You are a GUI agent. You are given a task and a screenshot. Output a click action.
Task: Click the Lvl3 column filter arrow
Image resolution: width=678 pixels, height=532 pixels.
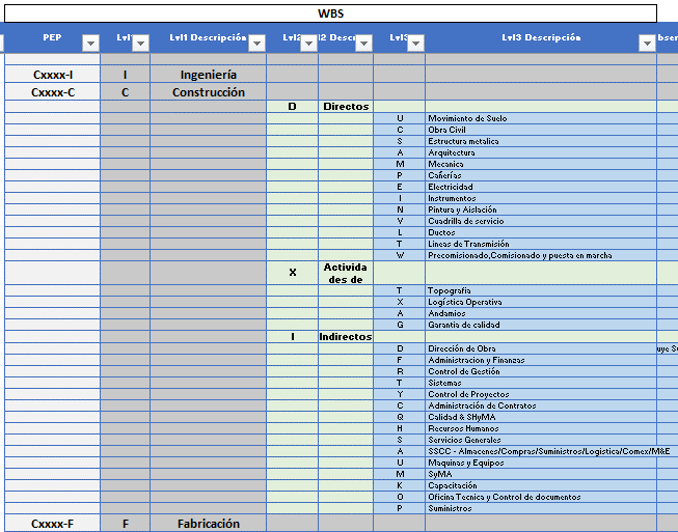tap(415, 42)
